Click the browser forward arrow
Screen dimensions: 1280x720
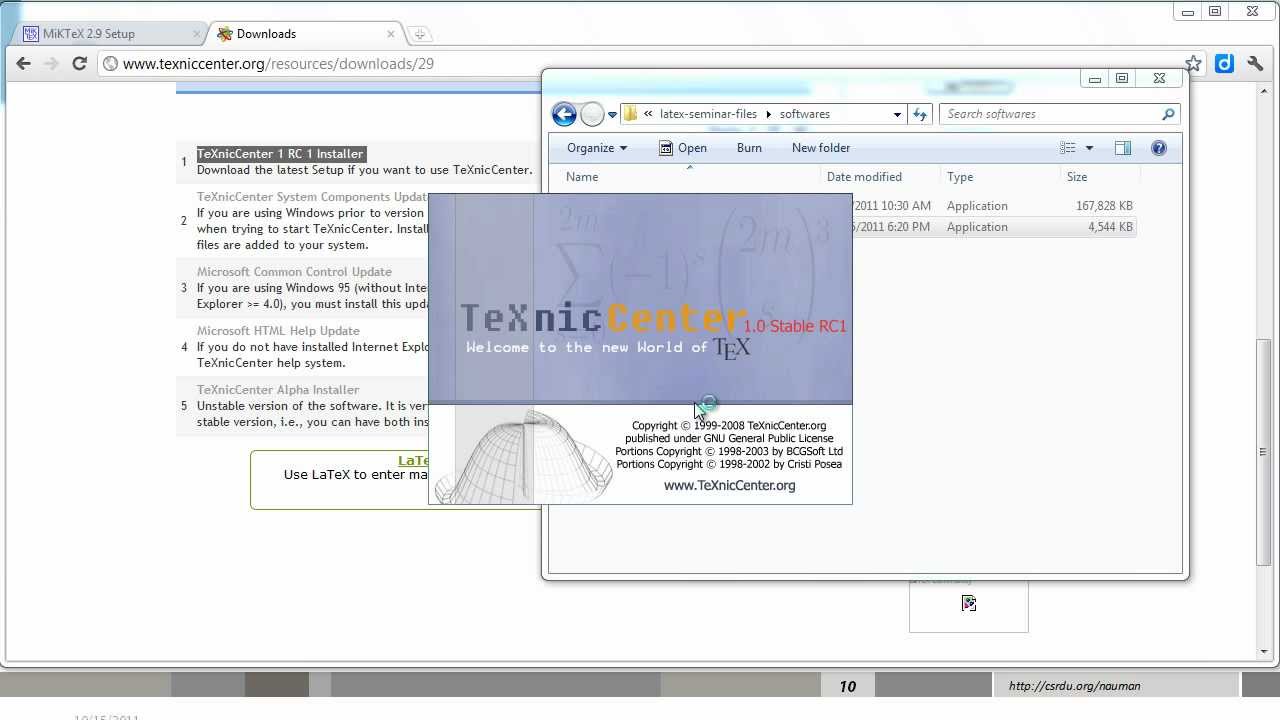pyautogui.click(x=52, y=63)
